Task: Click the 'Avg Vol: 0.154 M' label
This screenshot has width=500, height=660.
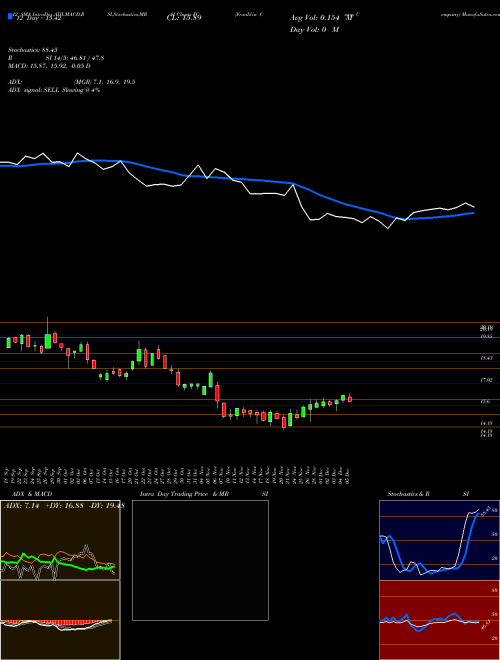Action: pos(321,18)
